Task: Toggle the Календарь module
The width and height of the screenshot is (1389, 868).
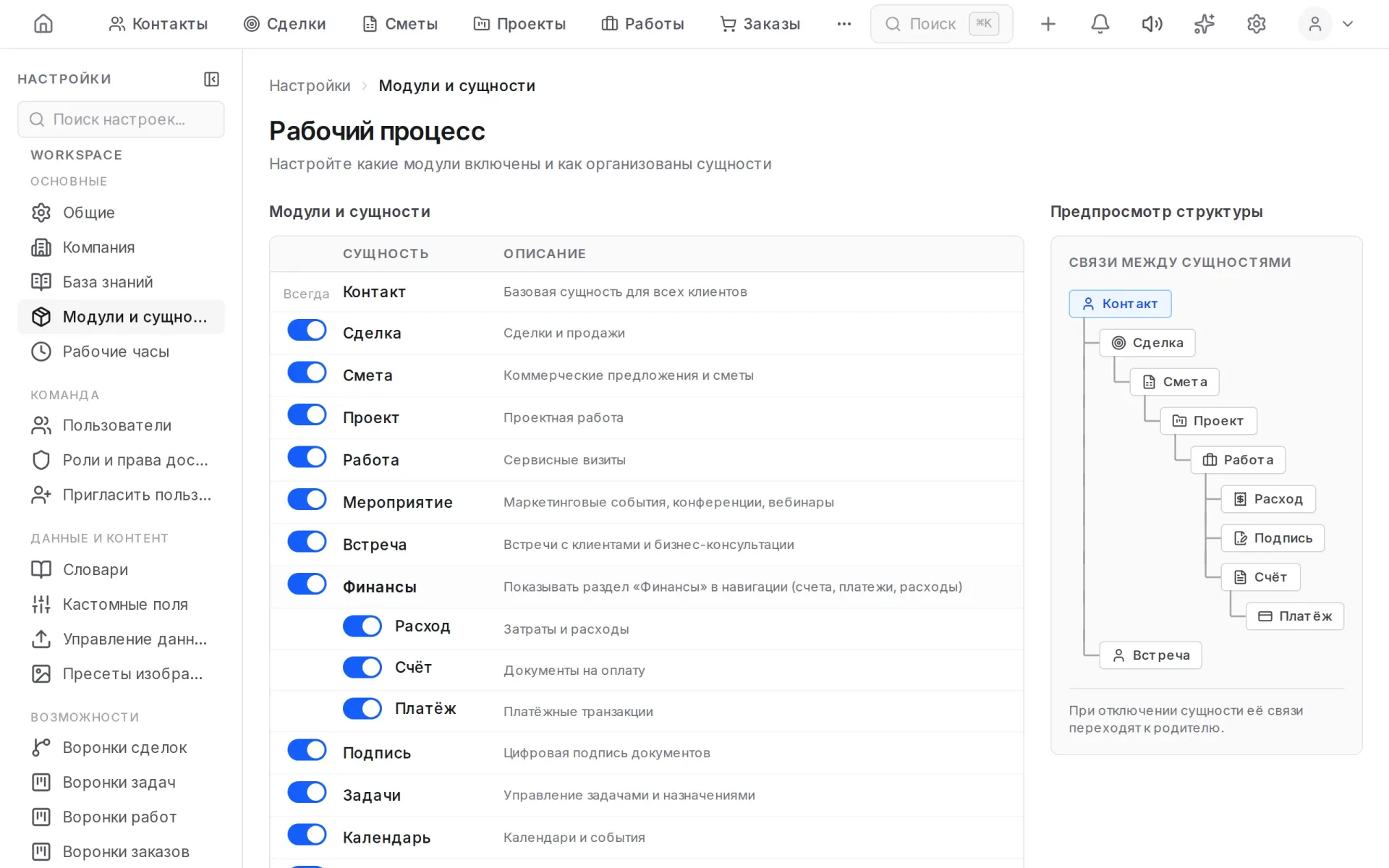Action: tap(307, 835)
